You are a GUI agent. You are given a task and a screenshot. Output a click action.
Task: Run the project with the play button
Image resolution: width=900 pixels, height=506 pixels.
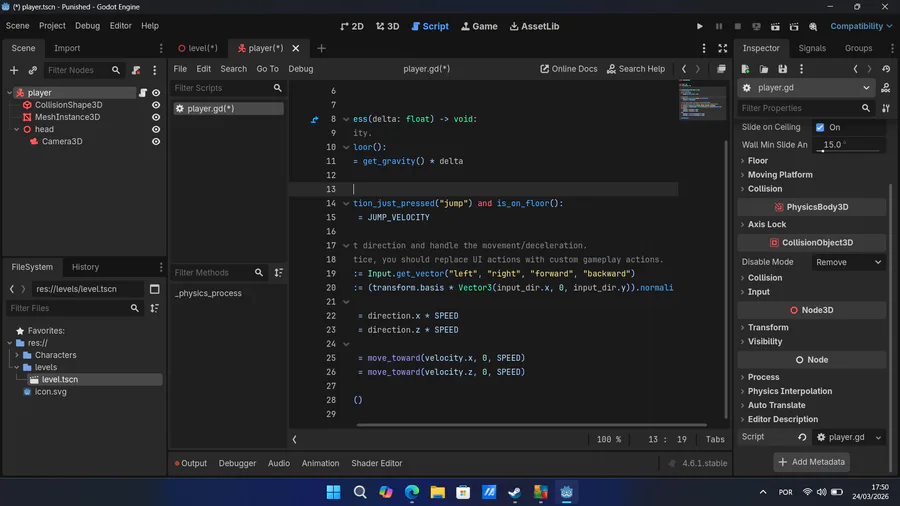(x=699, y=27)
